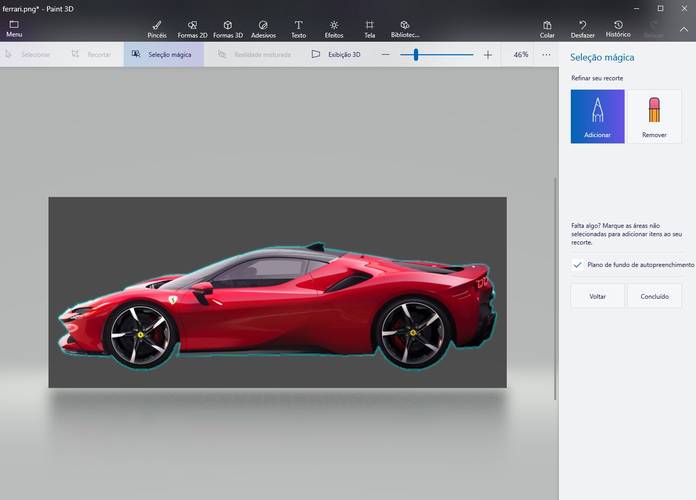
Task: Minimize the Paint 3D window
Action: coord(636,8)
